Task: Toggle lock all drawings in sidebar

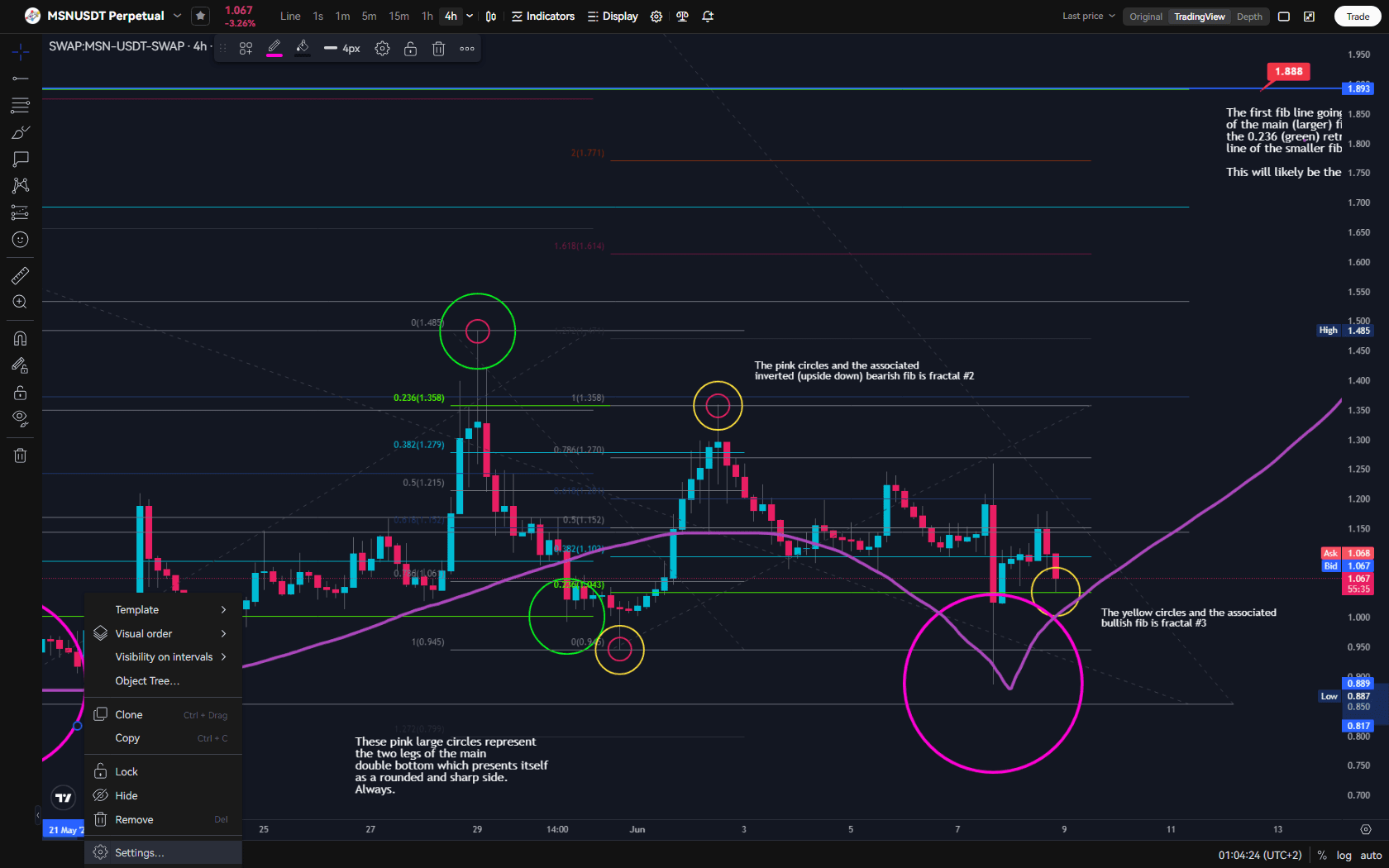Action: pos(21,393)
